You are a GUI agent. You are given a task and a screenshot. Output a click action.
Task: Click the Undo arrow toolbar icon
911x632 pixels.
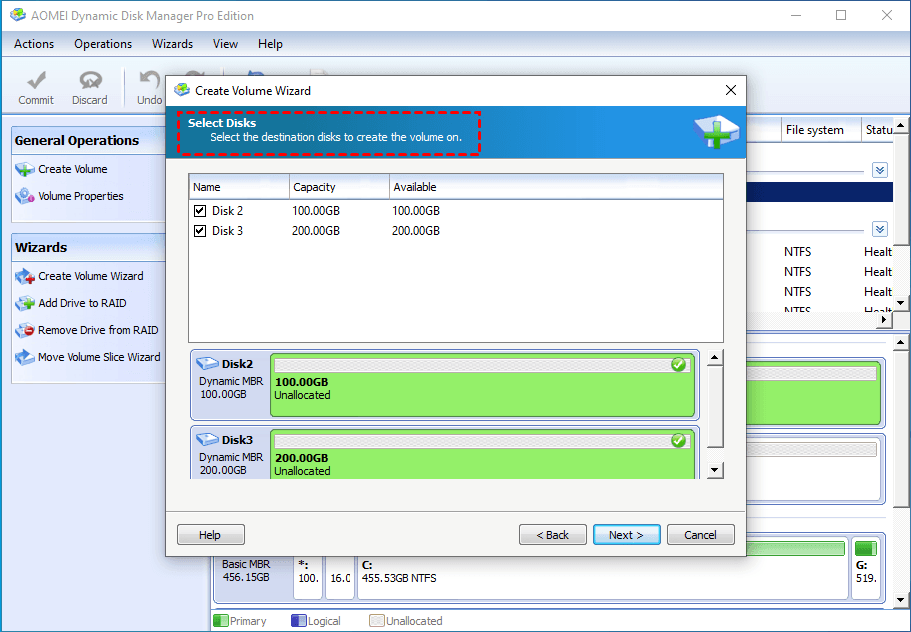[x=150, y=80]
